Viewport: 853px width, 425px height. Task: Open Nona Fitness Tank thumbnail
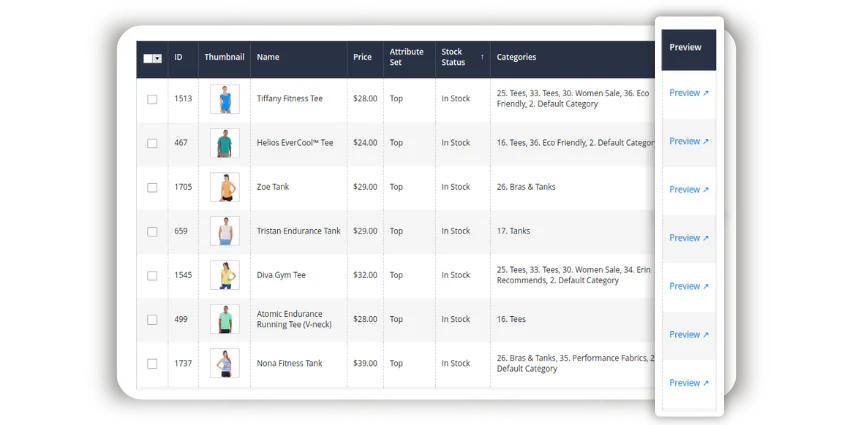pyautogui.click(x=225, y=364)
